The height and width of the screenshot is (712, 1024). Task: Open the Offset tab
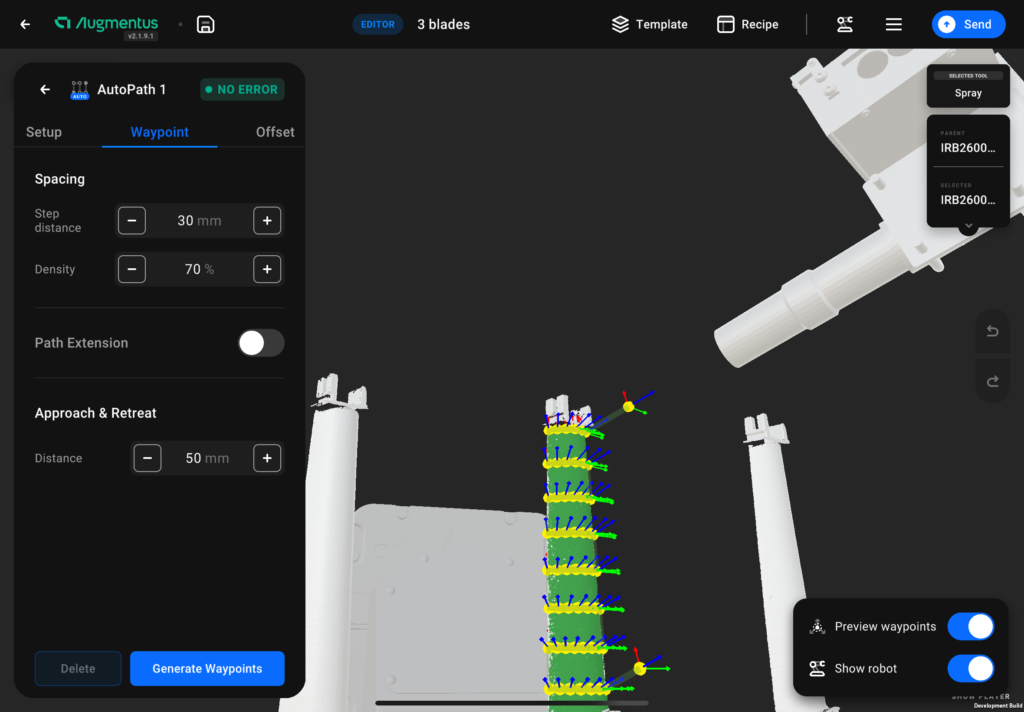274,131
